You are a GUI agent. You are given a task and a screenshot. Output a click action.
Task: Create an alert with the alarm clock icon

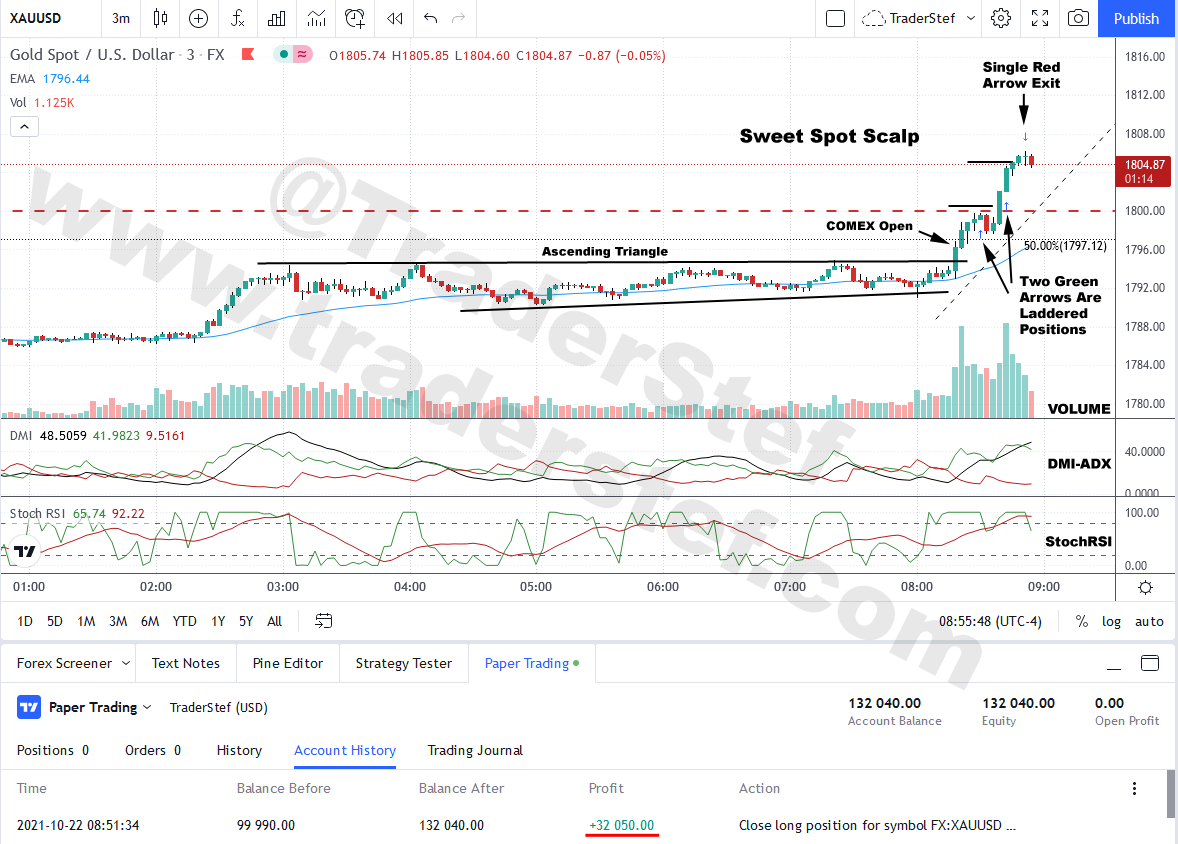point(354,18)
